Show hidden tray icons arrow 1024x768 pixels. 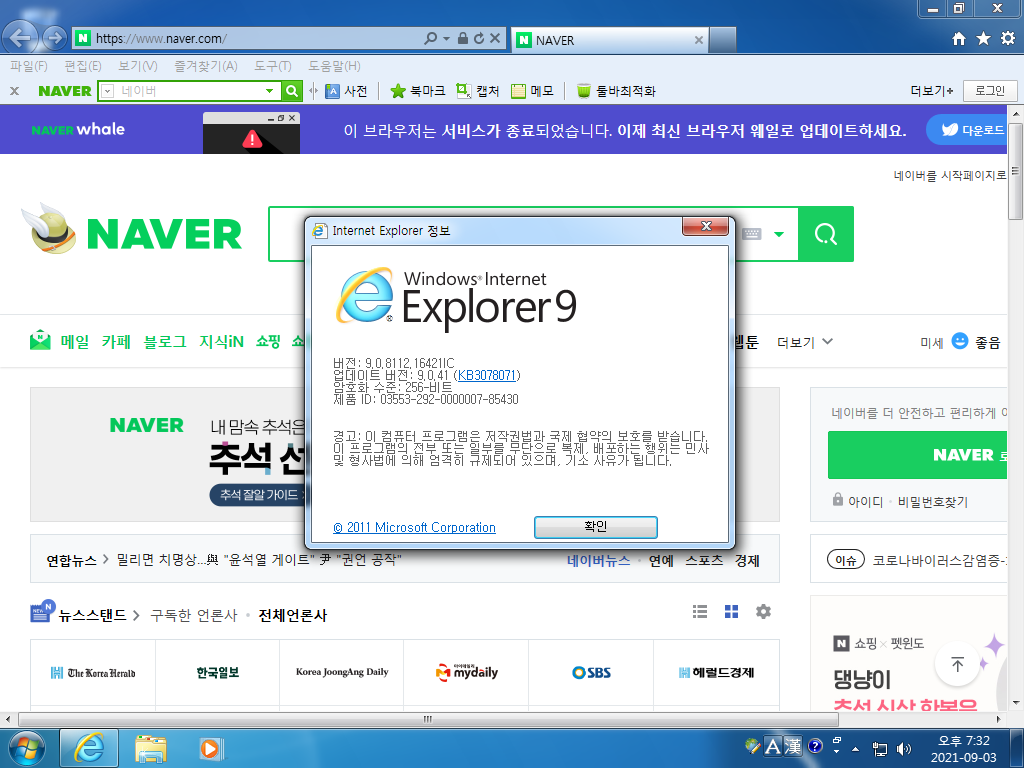856,748
